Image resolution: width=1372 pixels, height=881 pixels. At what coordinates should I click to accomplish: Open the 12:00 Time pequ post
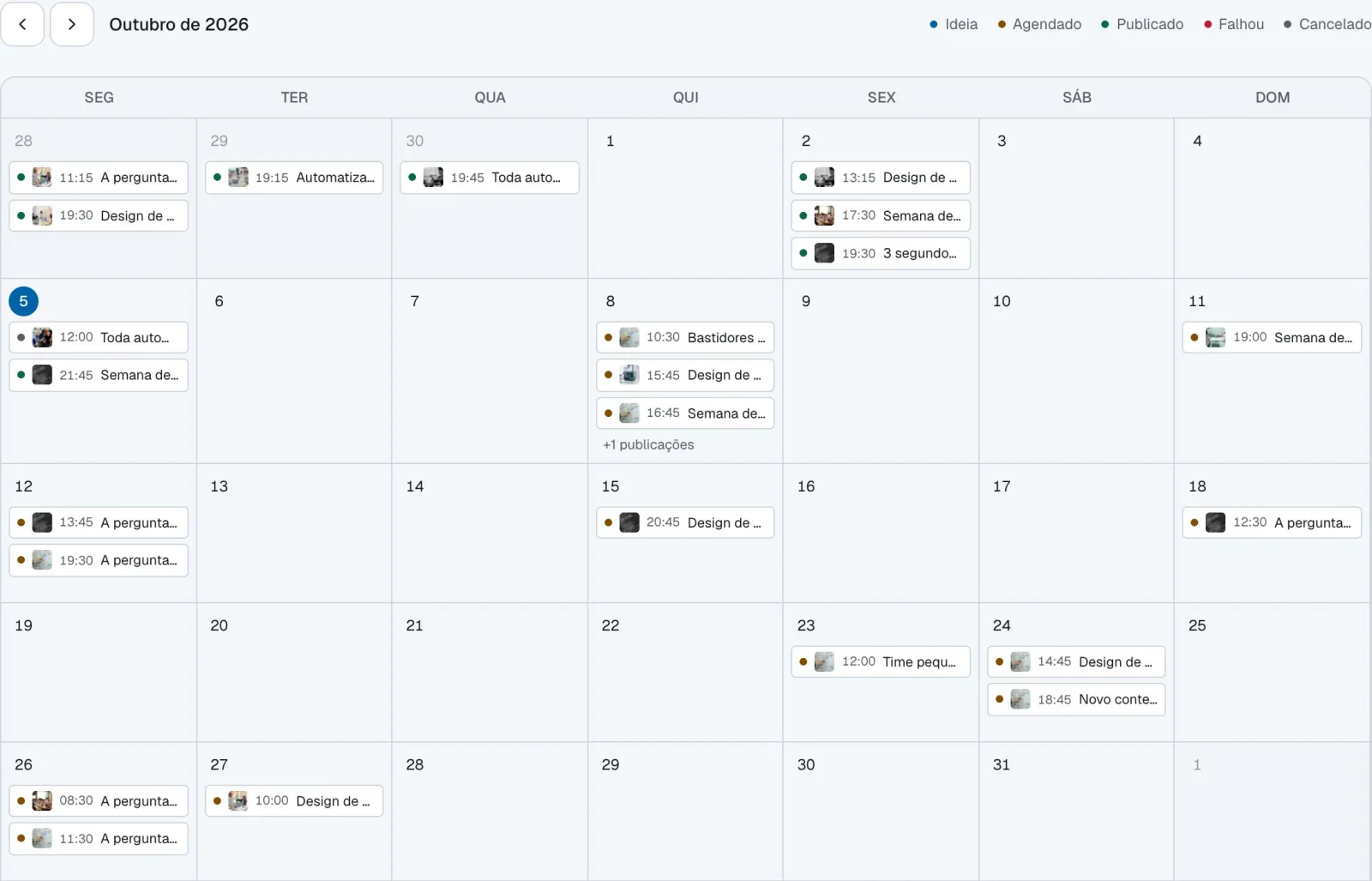coord(881,661)
